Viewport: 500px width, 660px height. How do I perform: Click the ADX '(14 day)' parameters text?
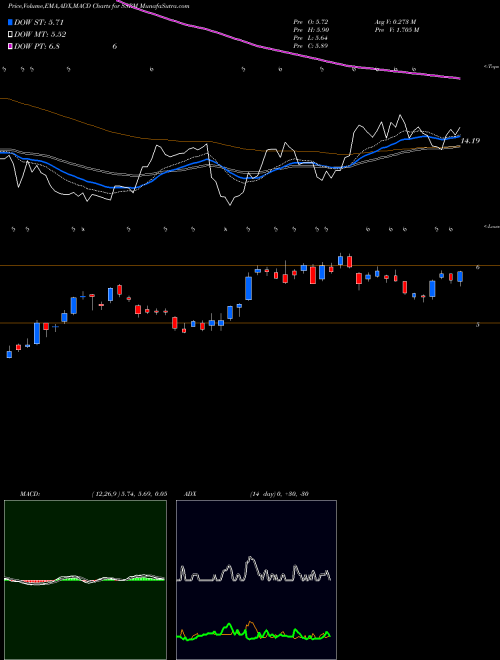pyautogui.click(x=263, y=494)
